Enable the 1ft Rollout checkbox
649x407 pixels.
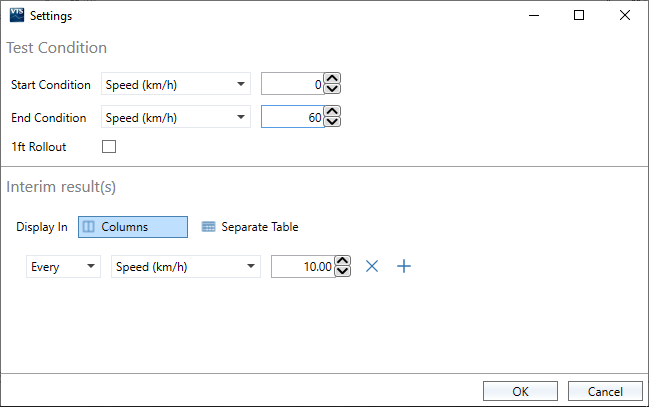coord(109,147)
